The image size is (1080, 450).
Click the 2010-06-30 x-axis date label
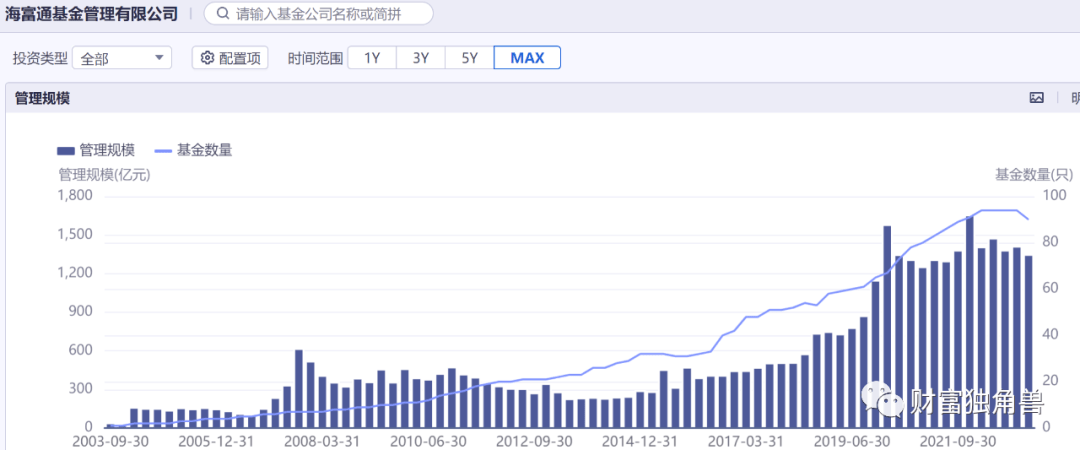click(x=428, y=441)
